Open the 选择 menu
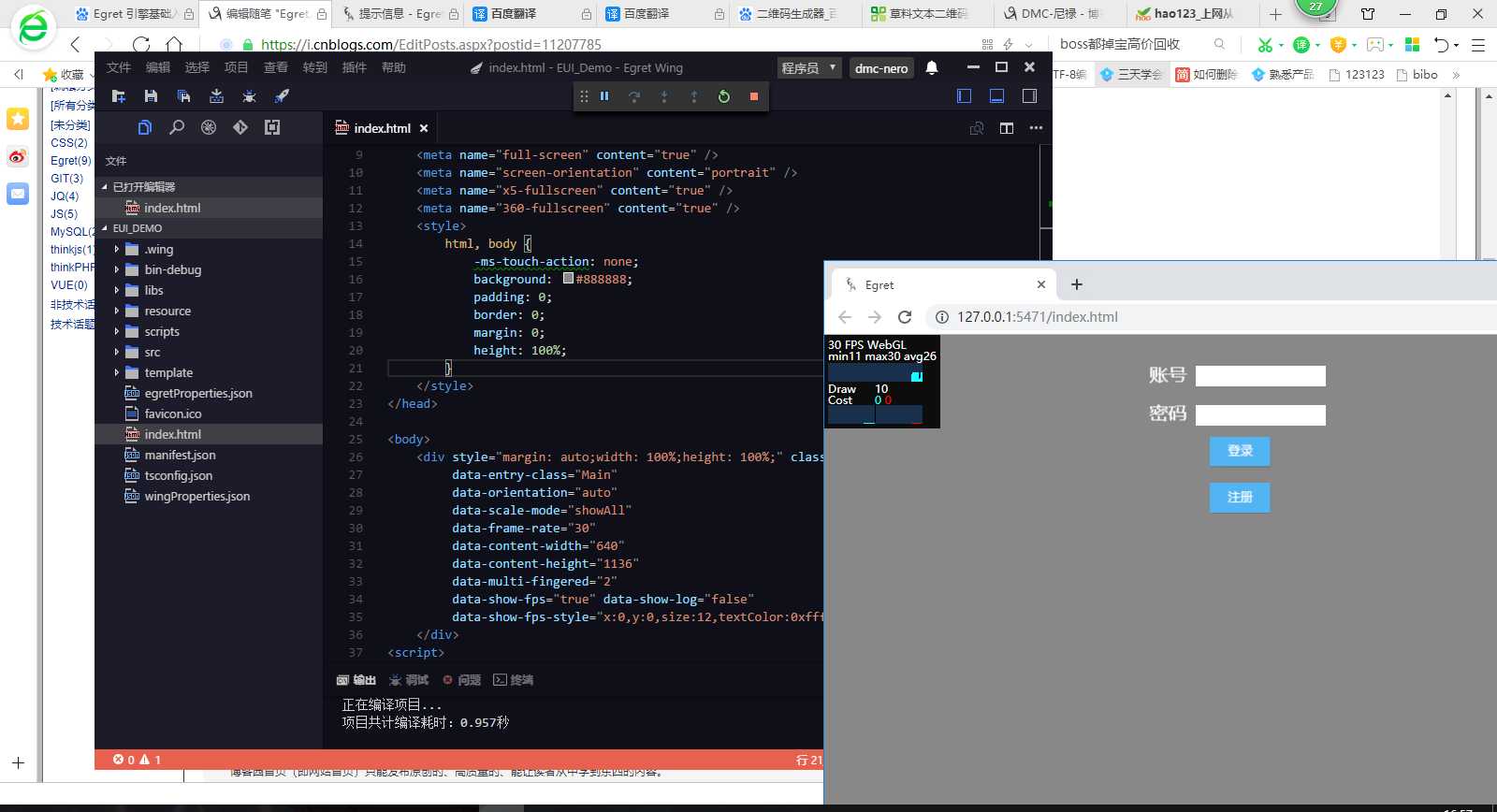 [197, 67]
